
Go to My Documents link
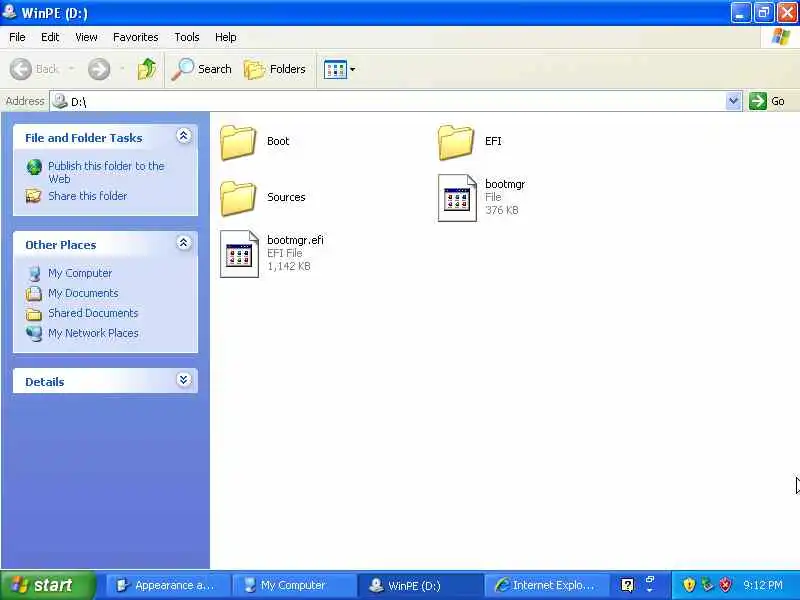point(83,293)
